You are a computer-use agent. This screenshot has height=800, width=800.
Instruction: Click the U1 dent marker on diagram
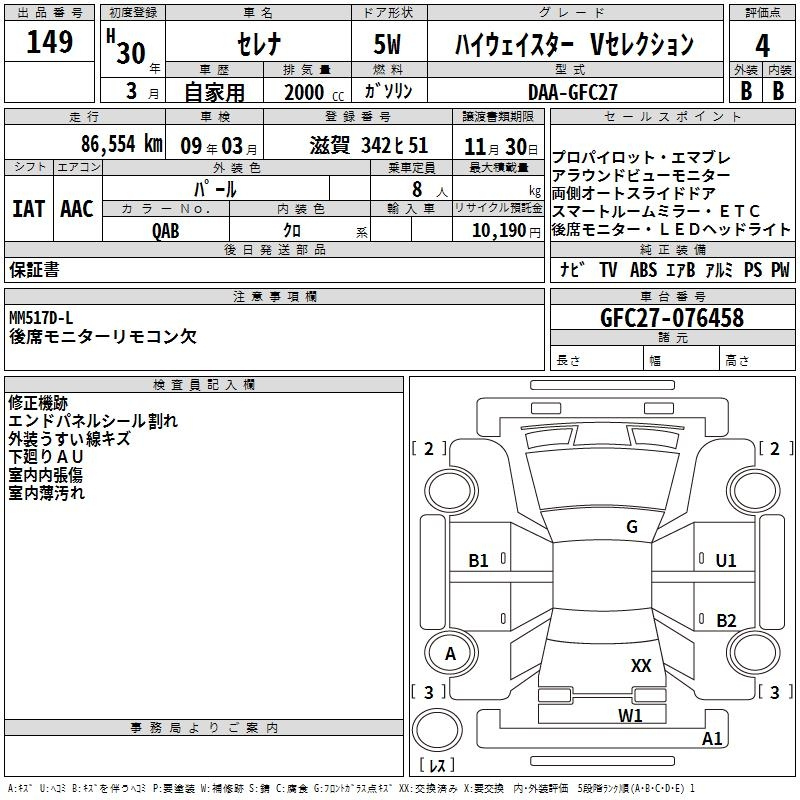725,561
